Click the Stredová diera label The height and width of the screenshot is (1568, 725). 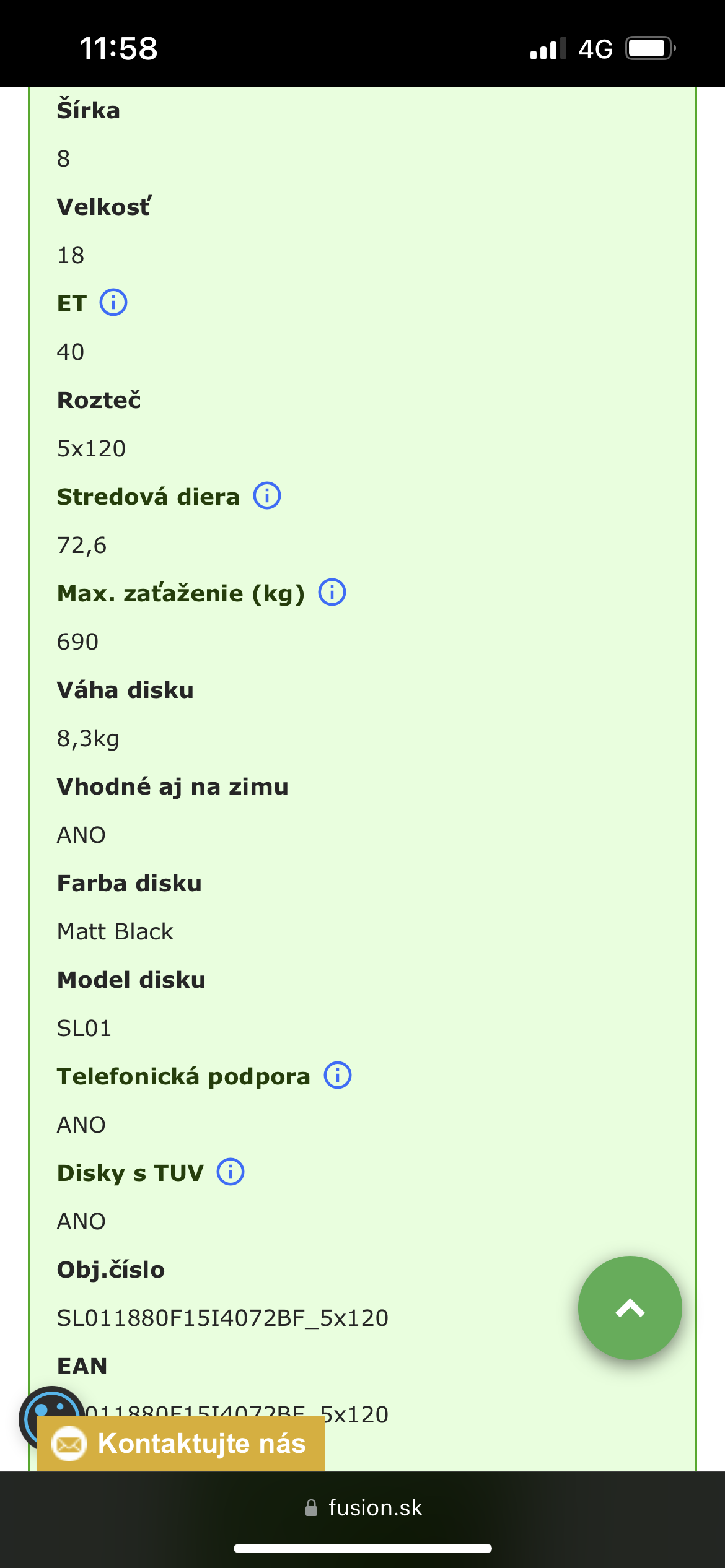click(148, 497)
